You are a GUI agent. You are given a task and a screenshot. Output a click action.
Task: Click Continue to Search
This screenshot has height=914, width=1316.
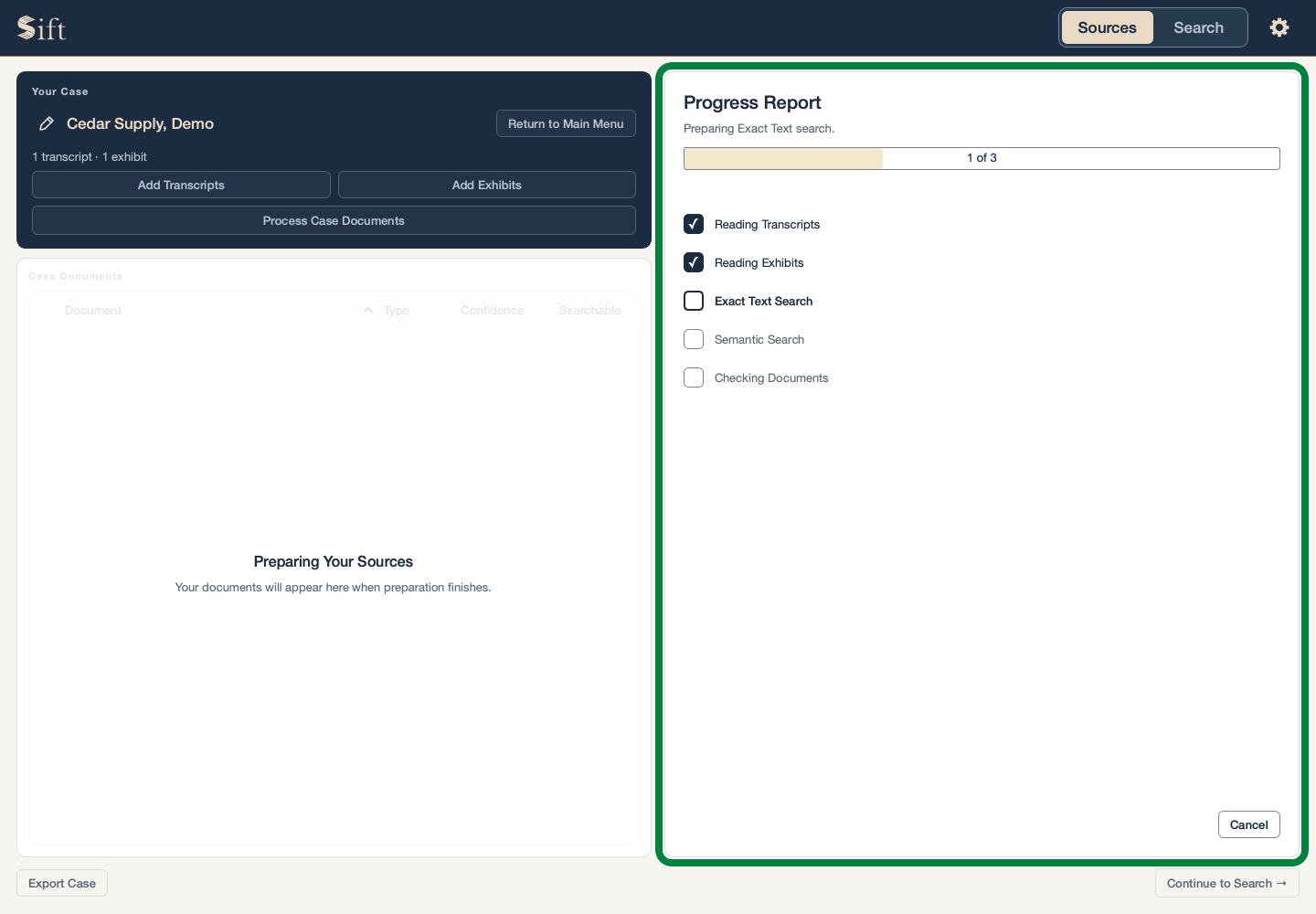pyautogui.click(x=1226, y=883)
